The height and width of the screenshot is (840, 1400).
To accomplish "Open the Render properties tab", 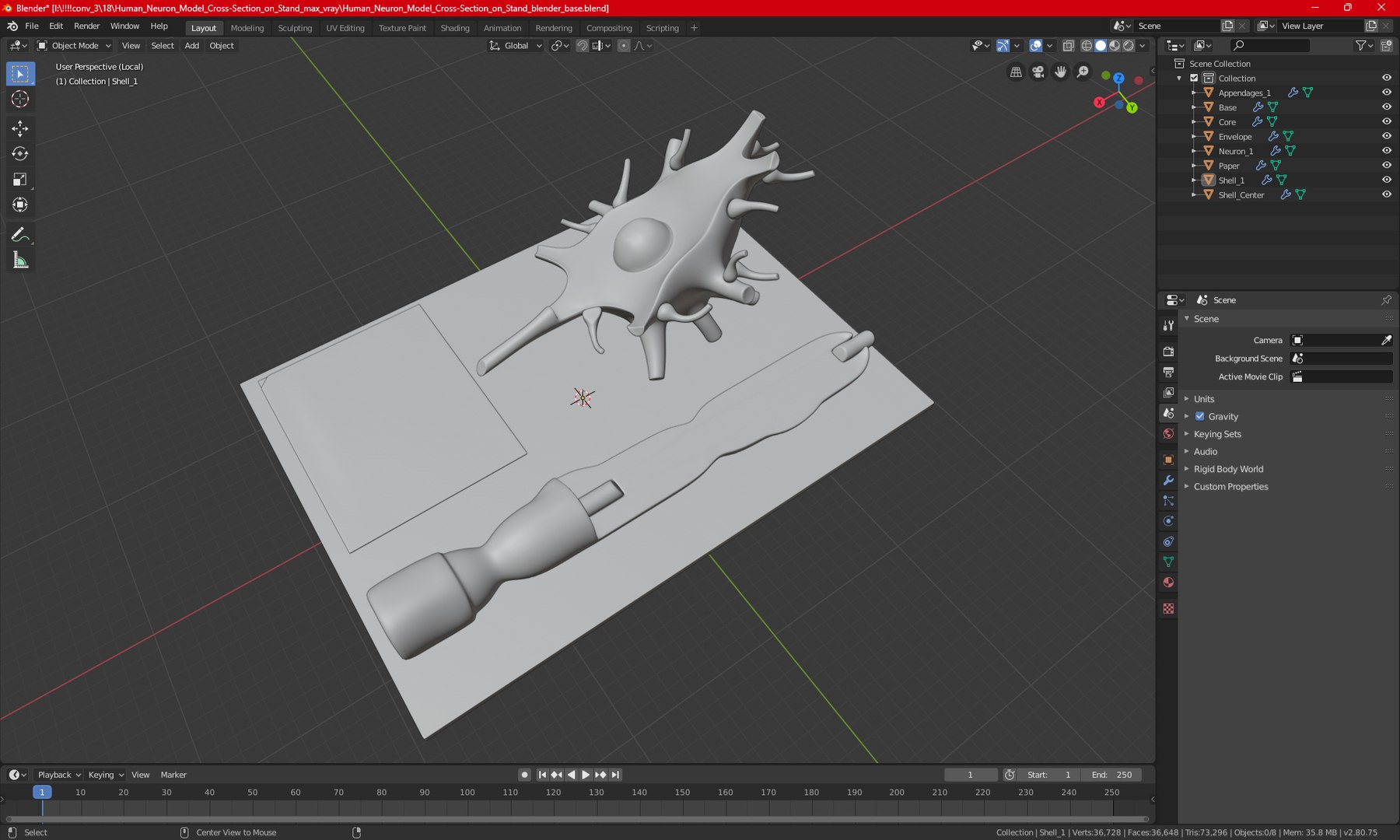I will (x=1168, y=352).
